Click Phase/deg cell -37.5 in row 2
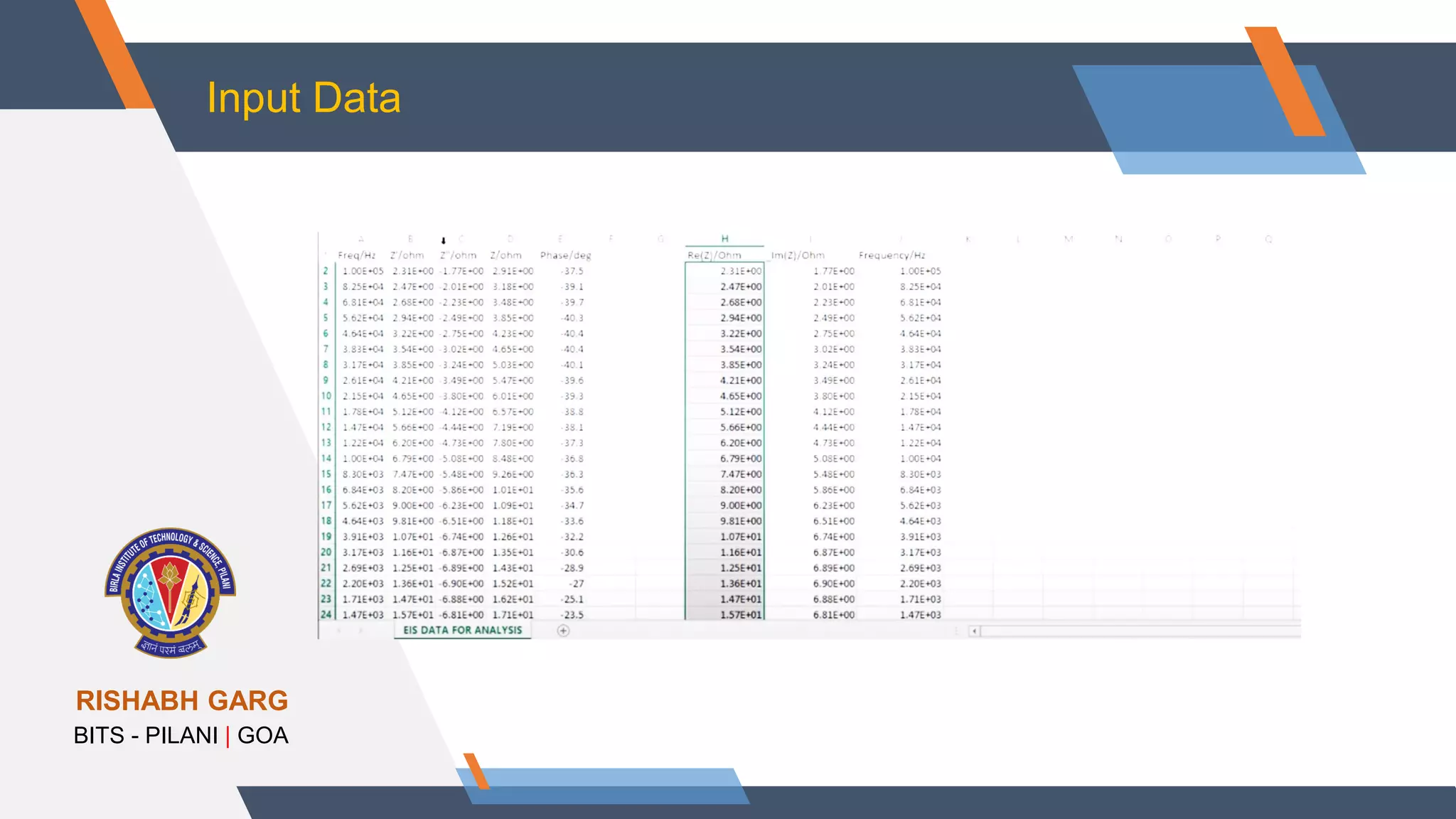Image resolution: width=1456 pixels, height=819 pixels. [572, 271]
